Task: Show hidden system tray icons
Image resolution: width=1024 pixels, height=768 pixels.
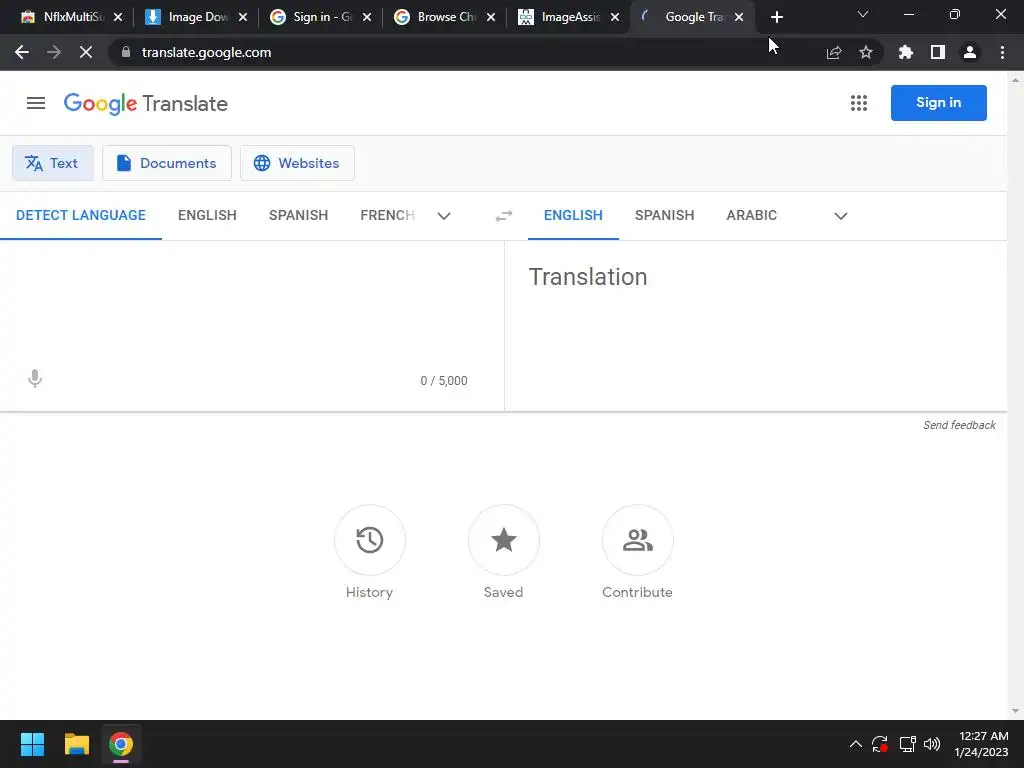Action: pos(856,744)
